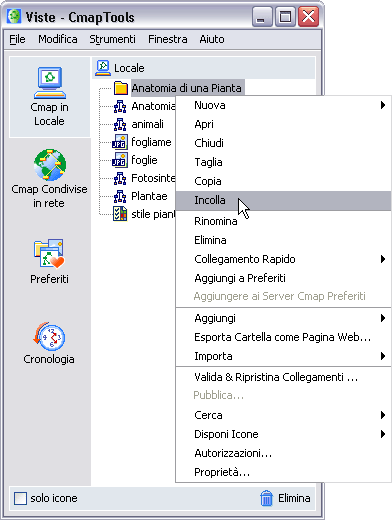The height and width of the screenshot is (520, 392).
Task: Choose Chiudi in the context menu
Action: click(283, 143)
